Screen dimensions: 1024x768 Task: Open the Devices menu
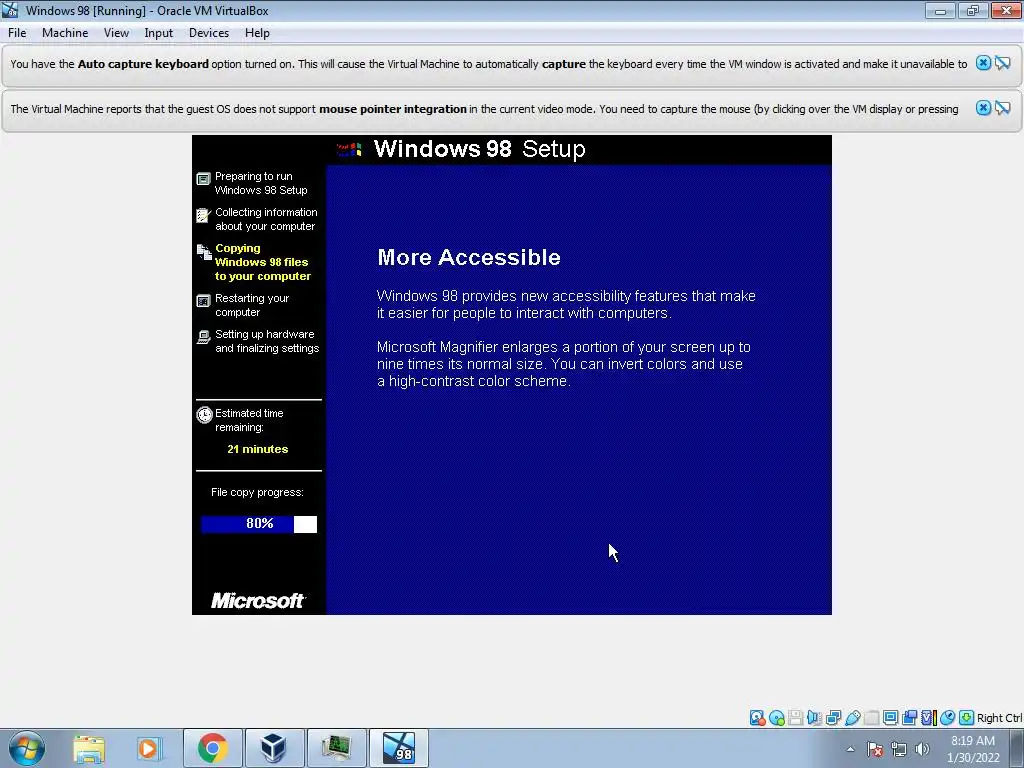coord(208,33)
